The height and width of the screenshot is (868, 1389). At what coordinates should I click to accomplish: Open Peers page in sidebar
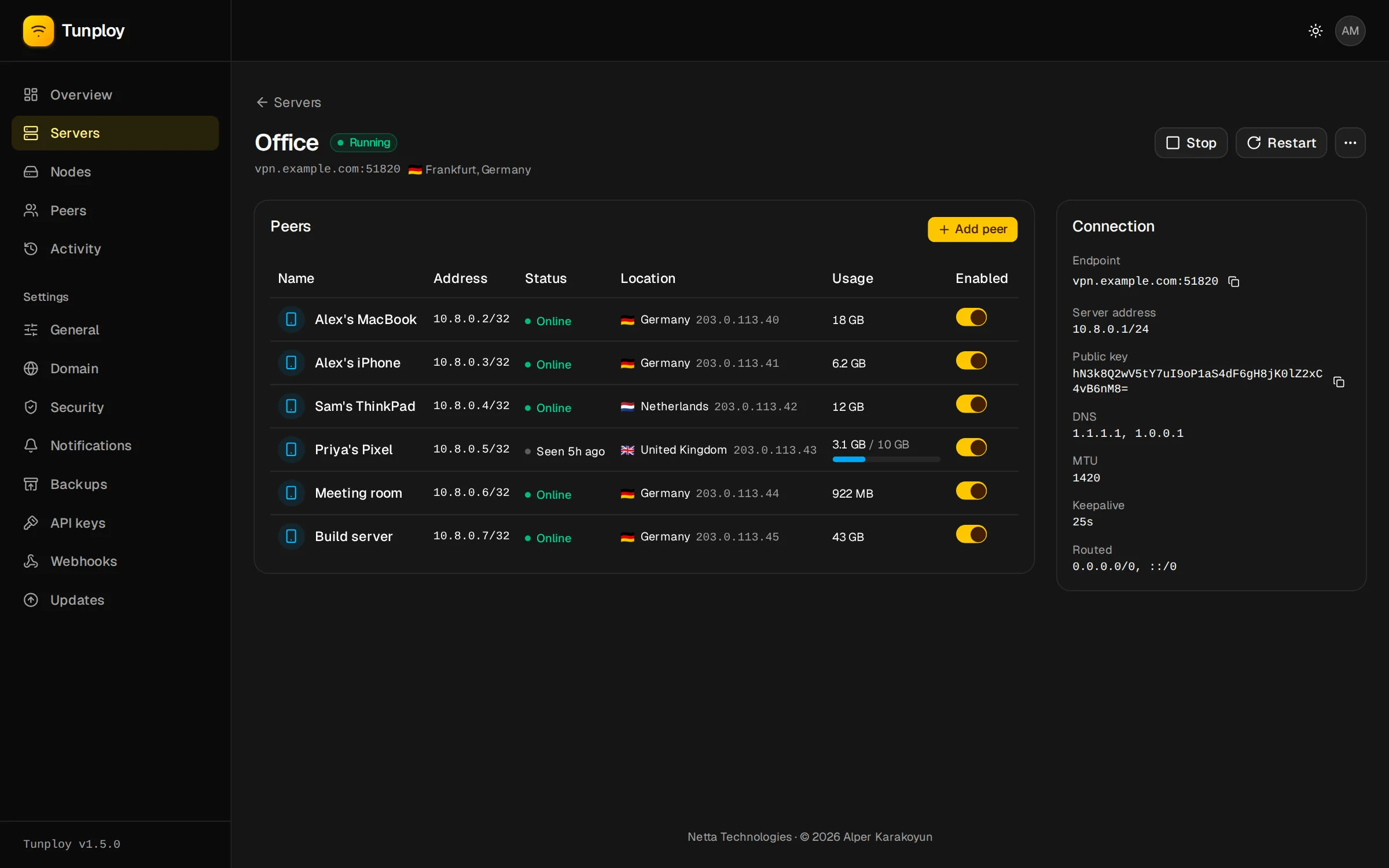(x=115, y=211)
